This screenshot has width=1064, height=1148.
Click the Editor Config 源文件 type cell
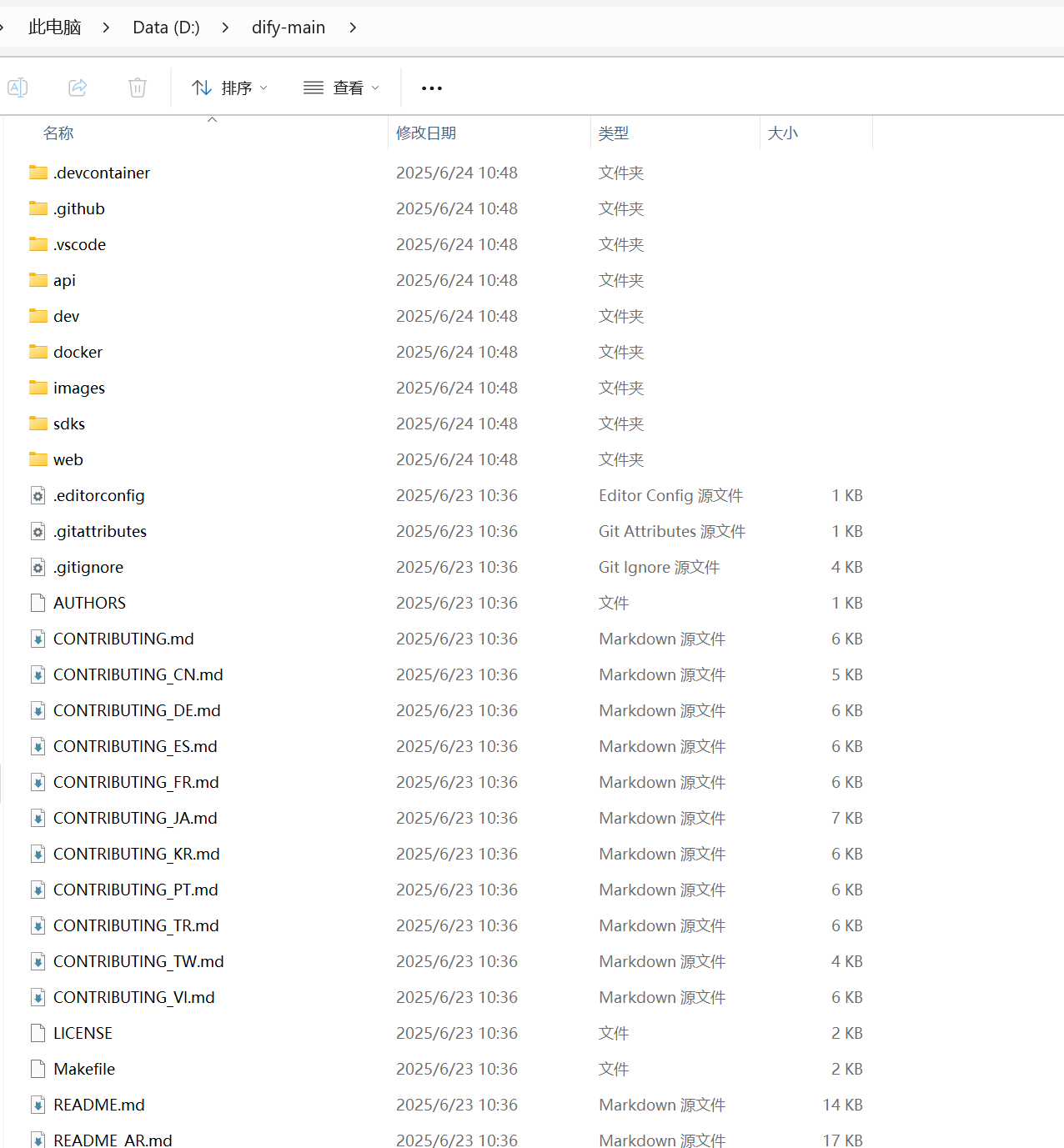(x=670, y=495)
